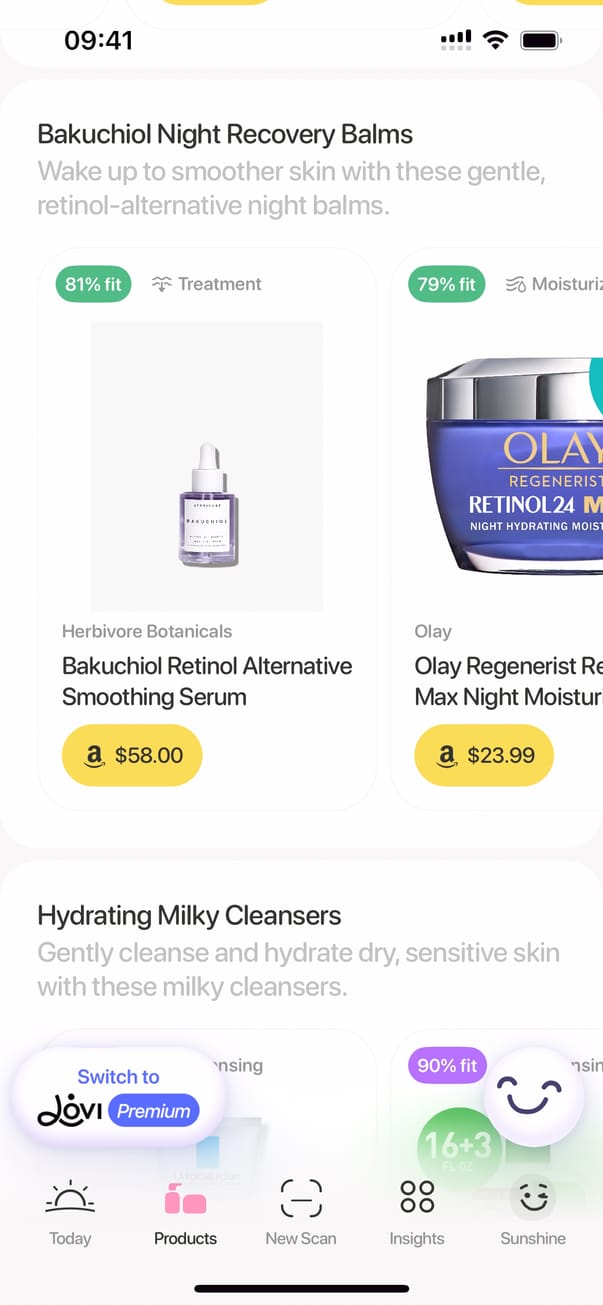Tap the Products bottles icon
The height and width of the screenshot is (1305, 603).
(x=185, y=1197)
